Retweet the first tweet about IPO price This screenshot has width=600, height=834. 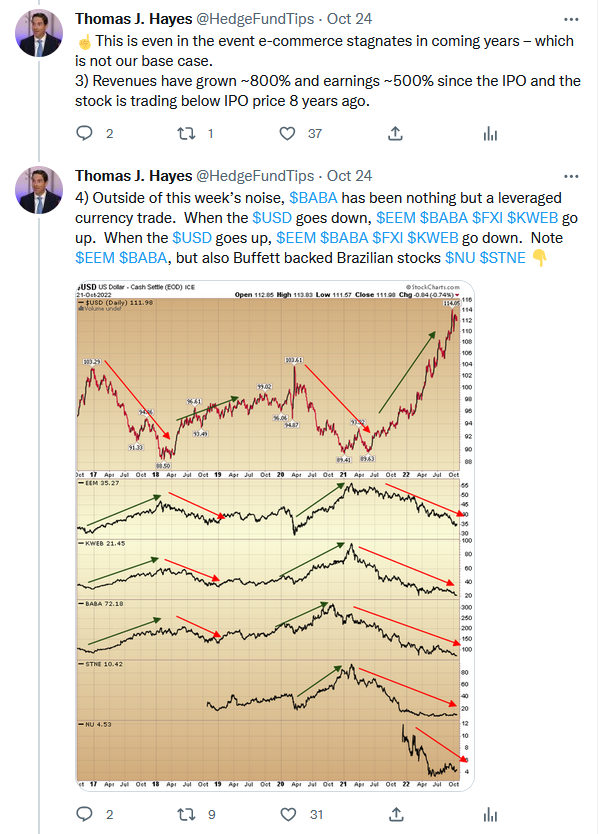(x=186, y=133)
